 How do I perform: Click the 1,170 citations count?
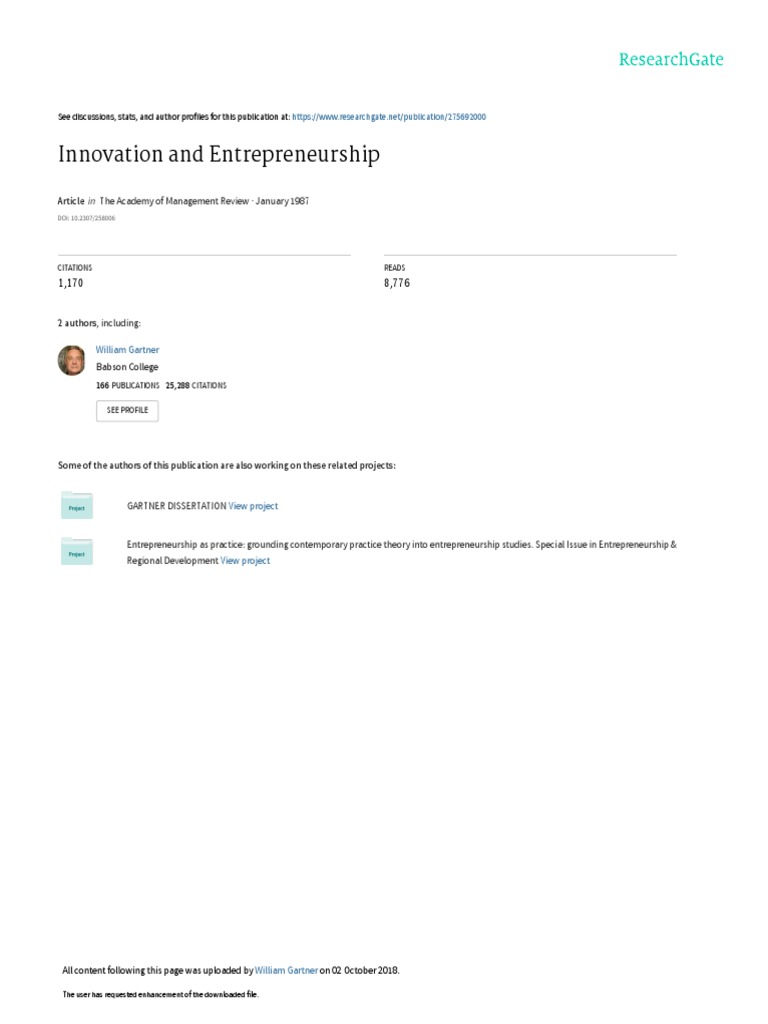pyautogui.click(x=71, y=283)
